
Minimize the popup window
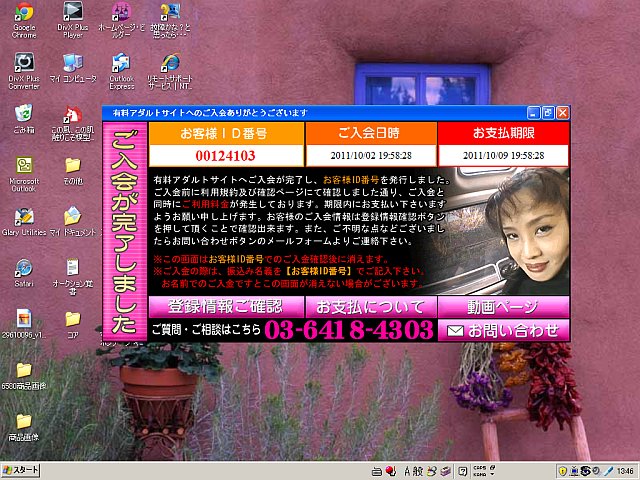[x=533, y=113]
